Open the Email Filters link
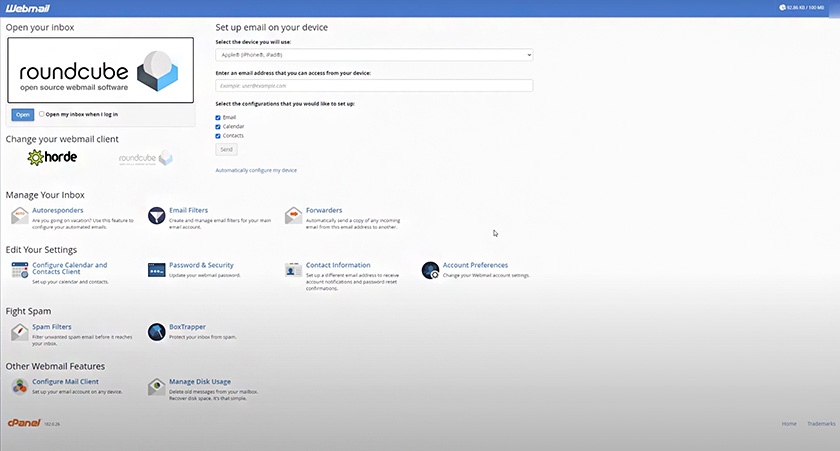The height and width of the screenshot is (451, 840). (x=189, y=211)
